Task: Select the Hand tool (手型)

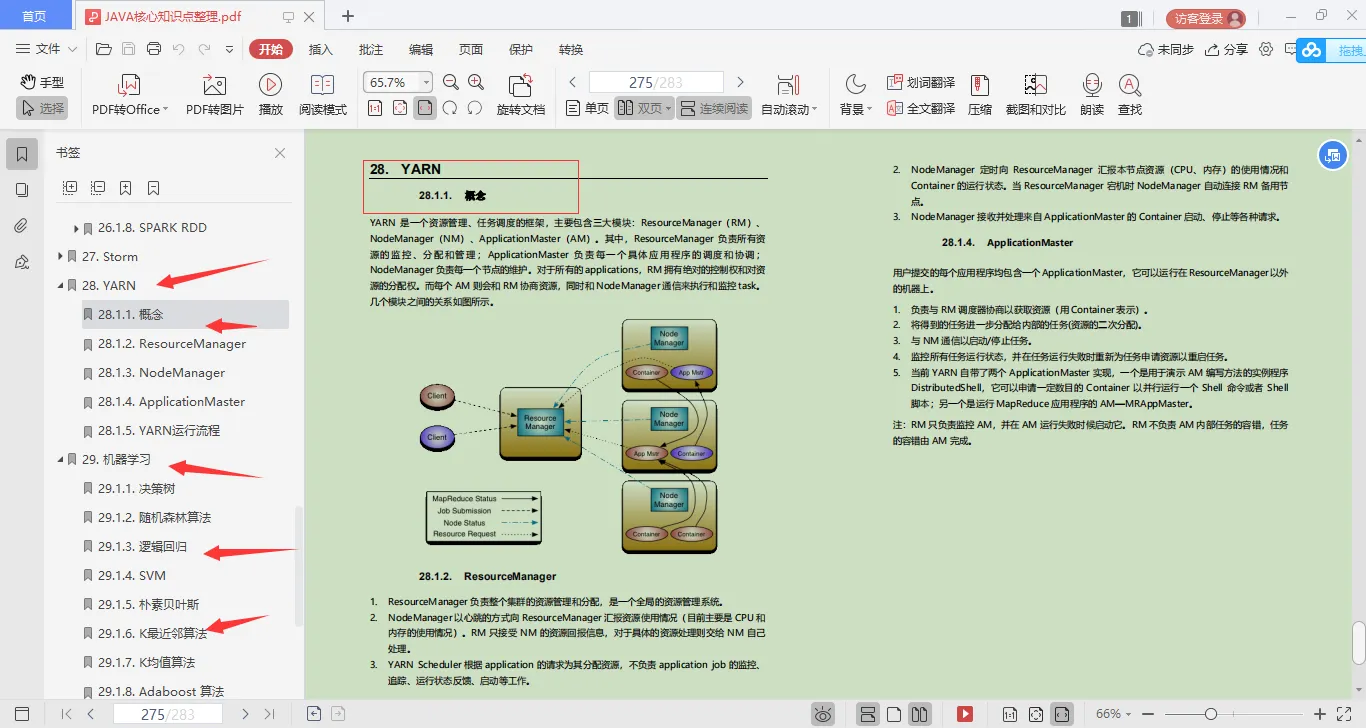Action: (42, 82)
